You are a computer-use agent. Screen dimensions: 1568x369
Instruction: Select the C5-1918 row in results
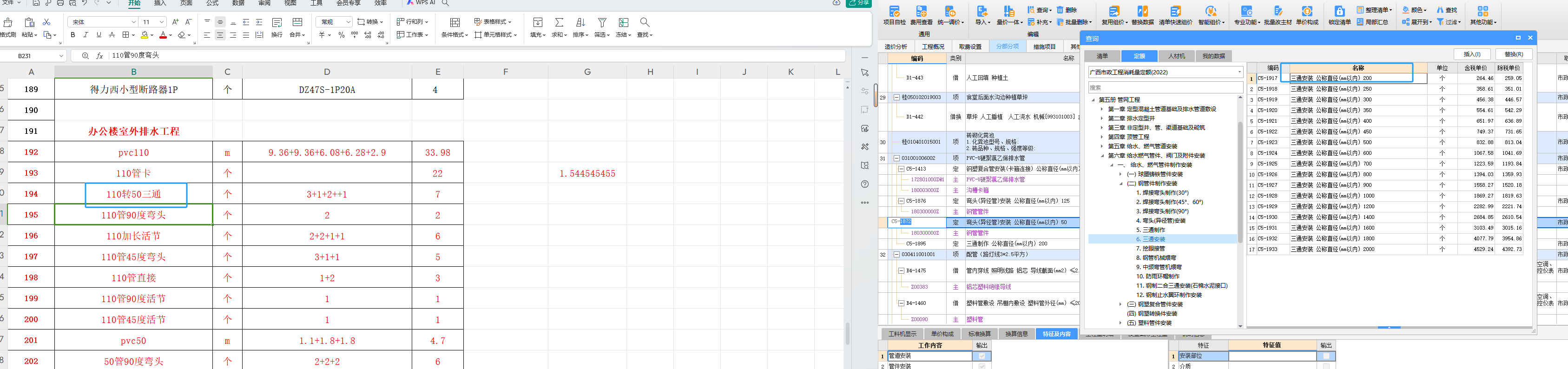click(1386, 89)
